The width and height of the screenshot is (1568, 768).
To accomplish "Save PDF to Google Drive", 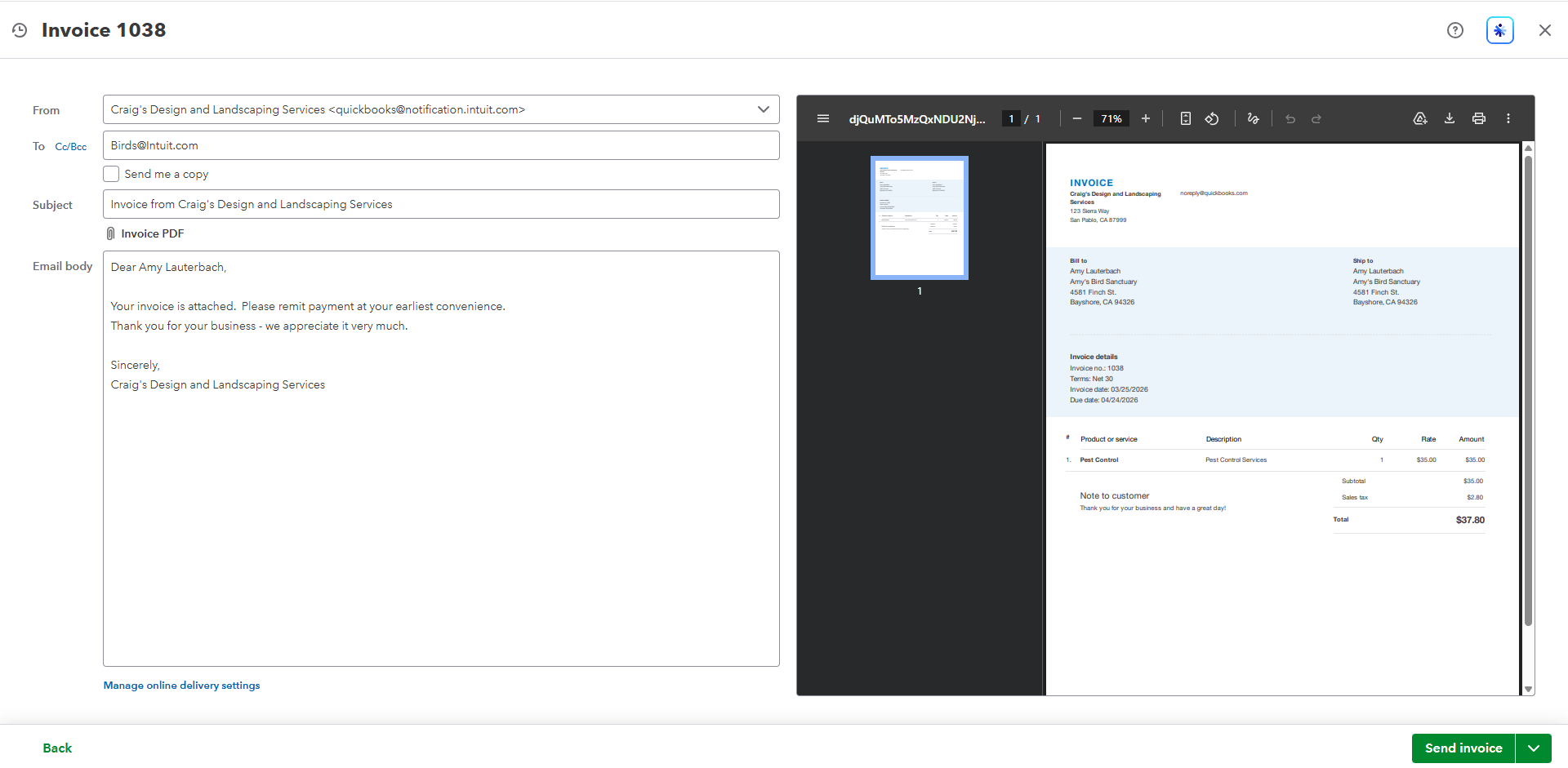I will 1420,118.
